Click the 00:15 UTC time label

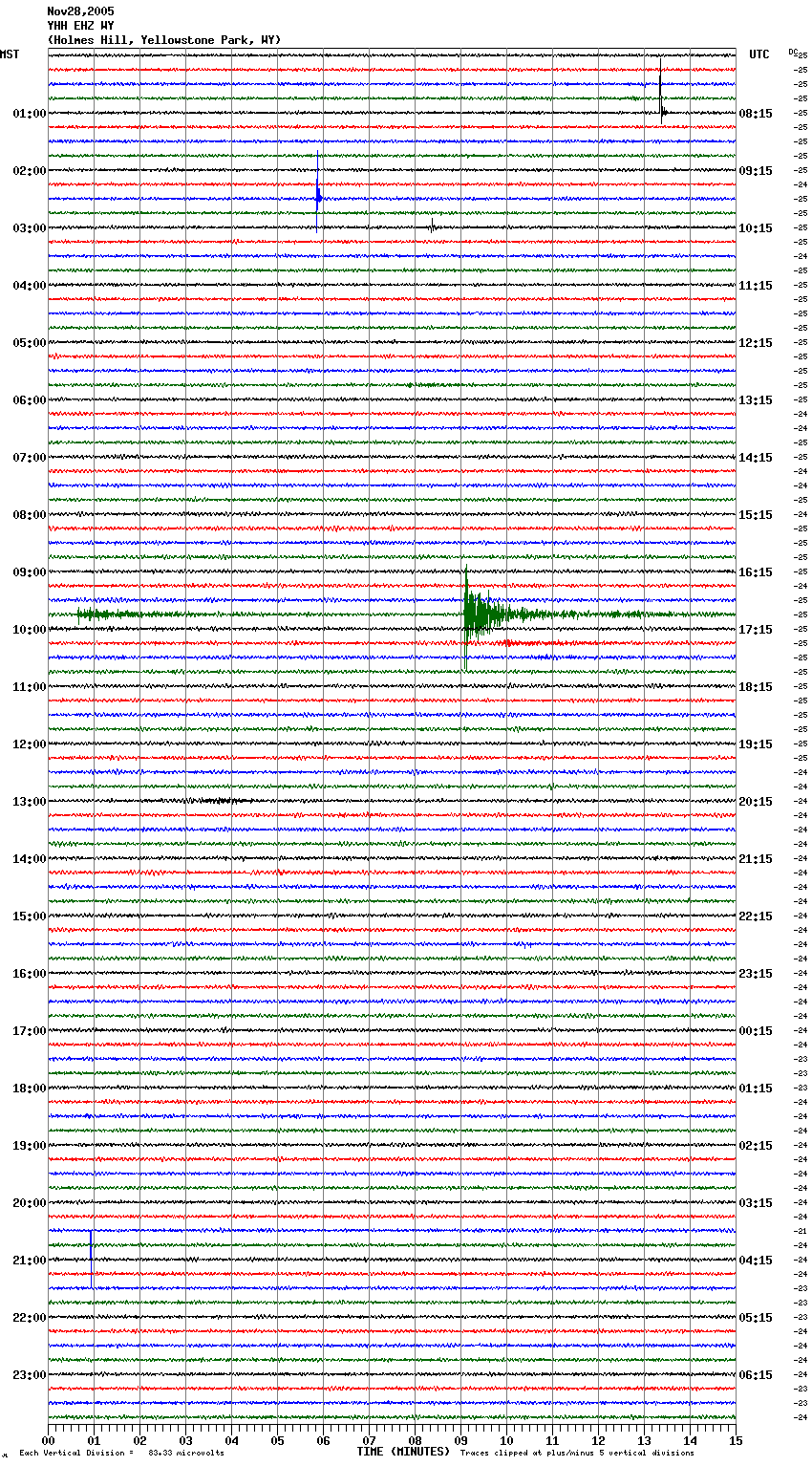(756, 1031)
